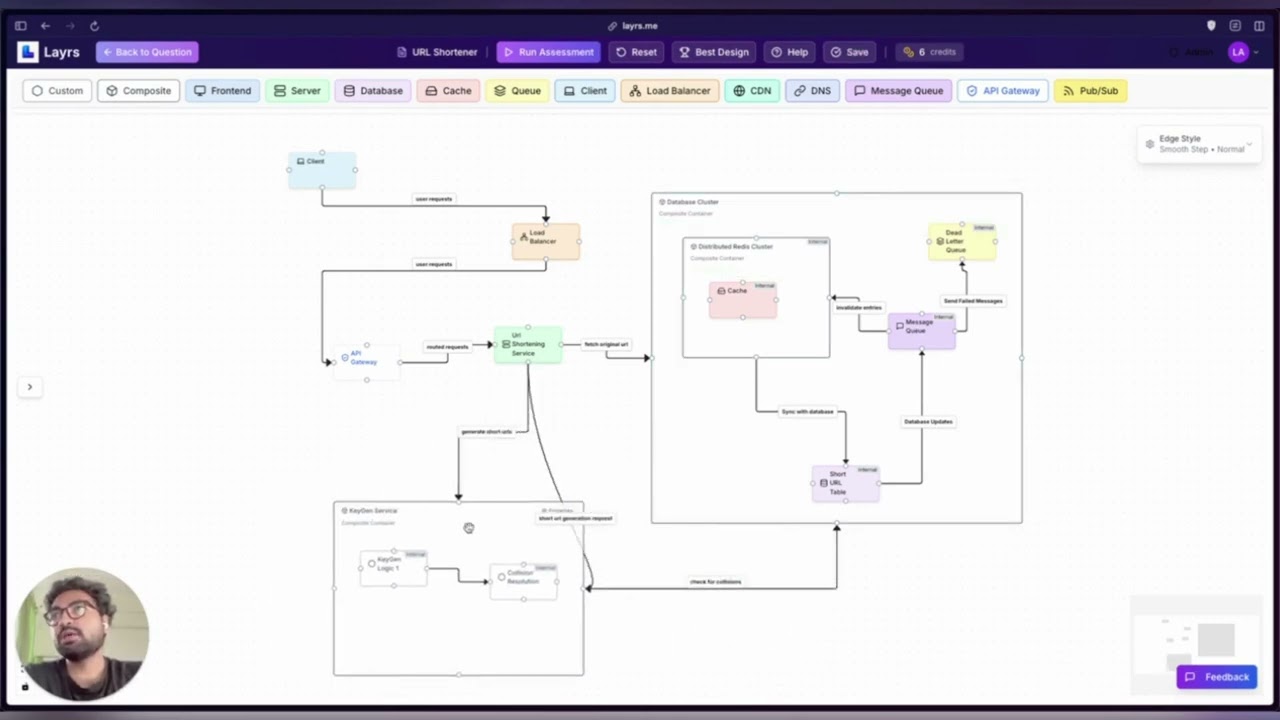Add a Database component
Image resolution: width=1280 pixels, height=720 pixels.
tap(373, 91)
